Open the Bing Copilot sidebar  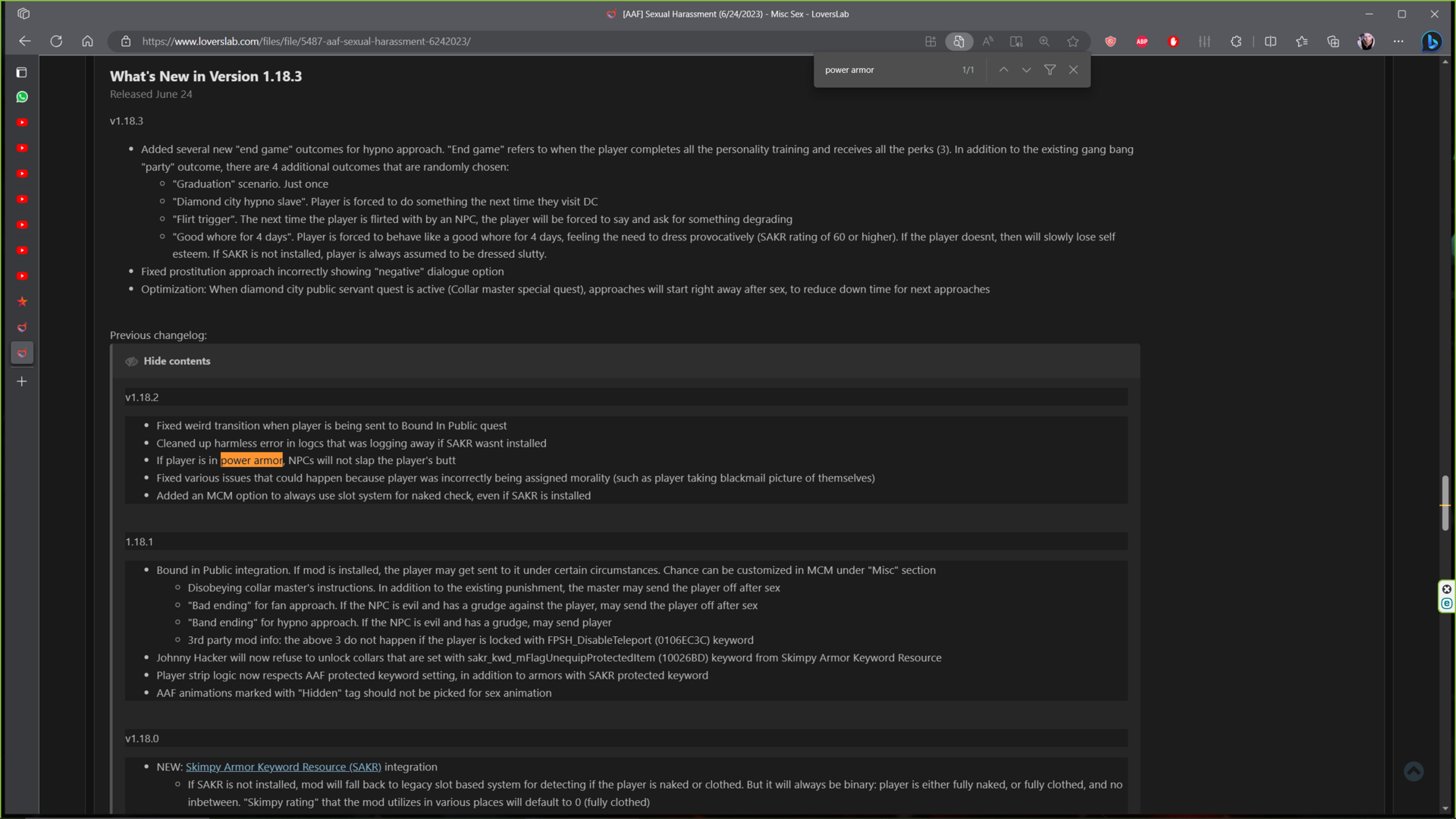(1431, 42)
